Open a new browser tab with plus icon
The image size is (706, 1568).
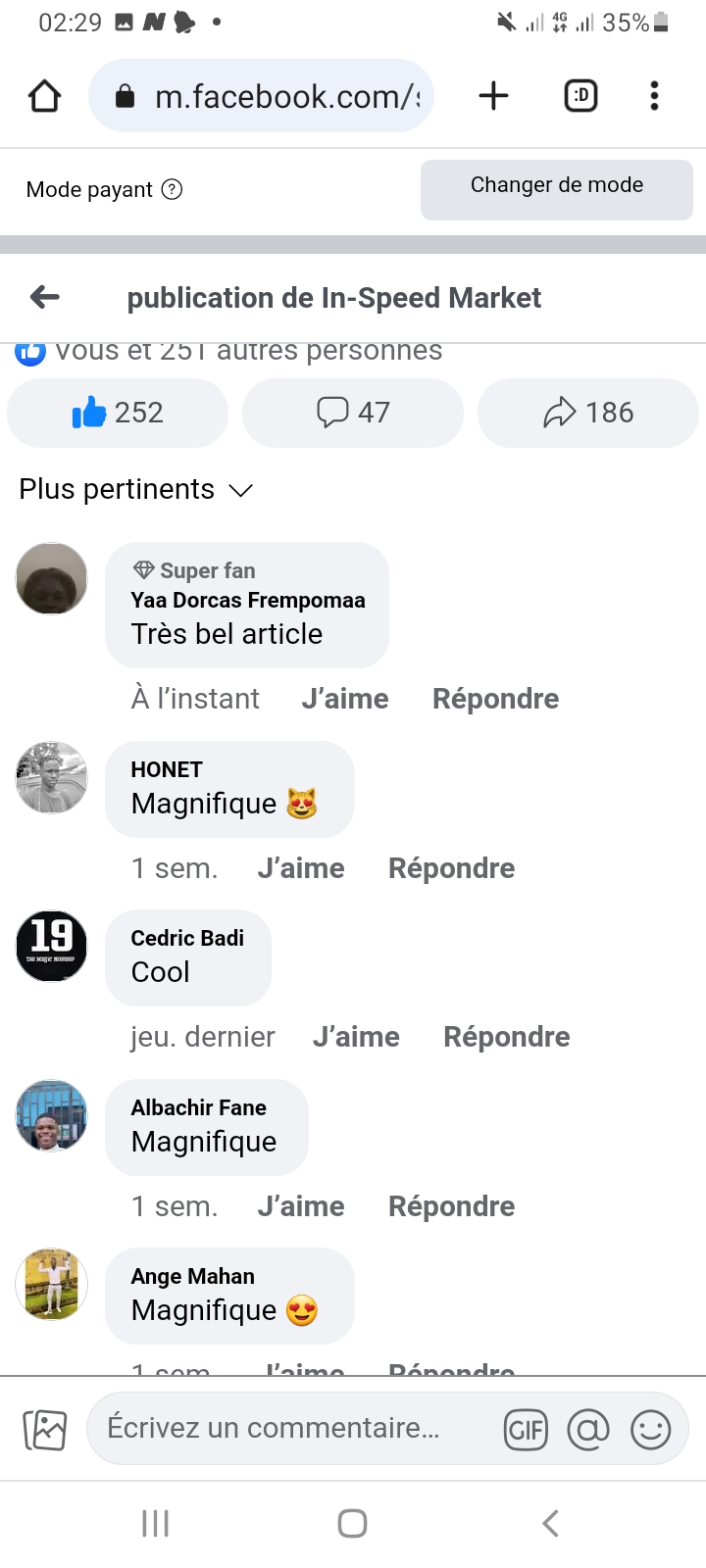(x=493, y=96)
